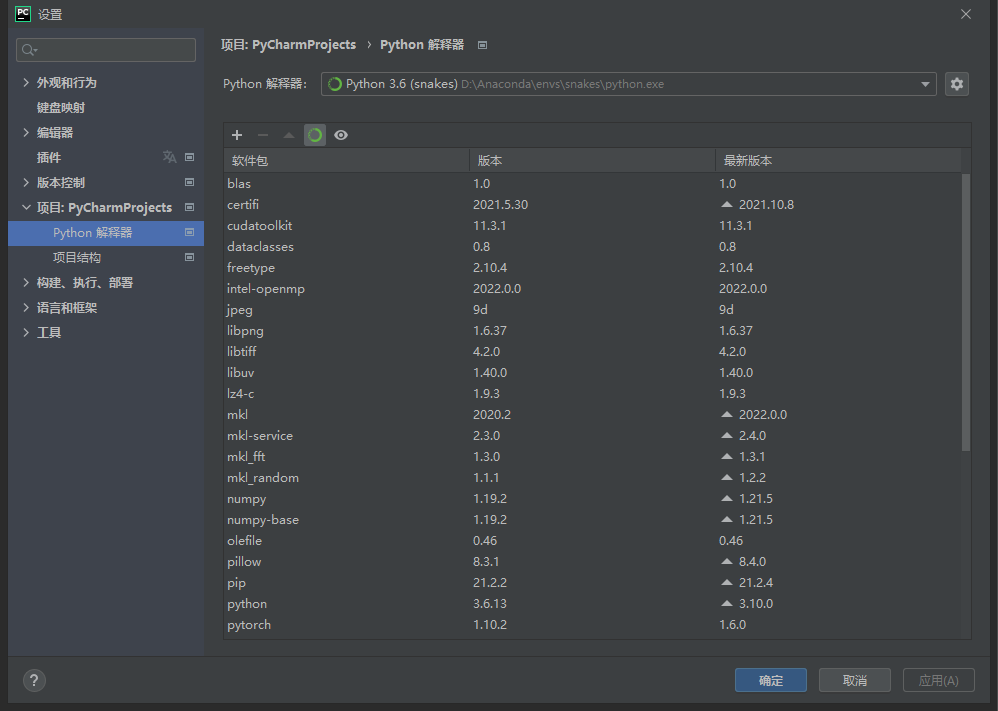The width and height of the screenshot is (998, 711).
Task: Click the breadcrumb project-level settings icon
Action: [482, 45]
